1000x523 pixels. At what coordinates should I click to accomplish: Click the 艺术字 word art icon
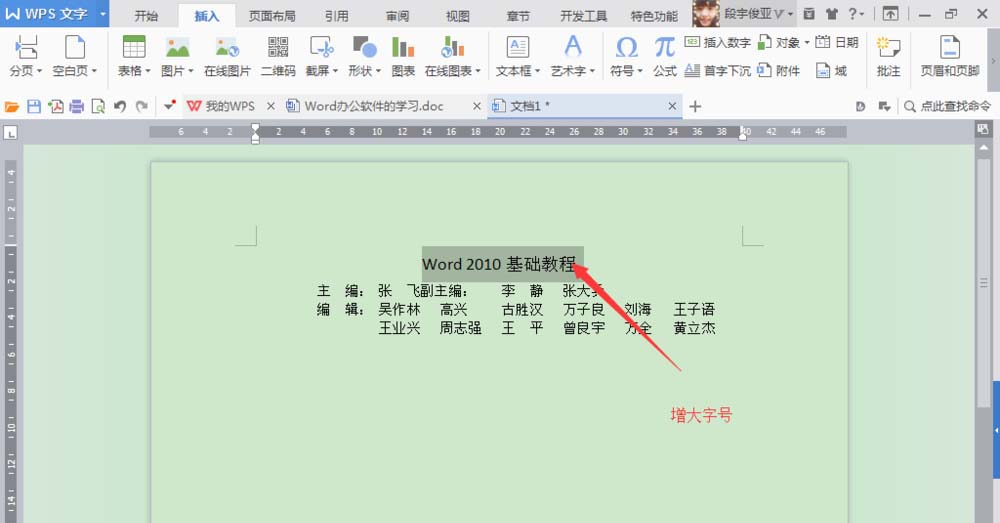pos(573,48)
